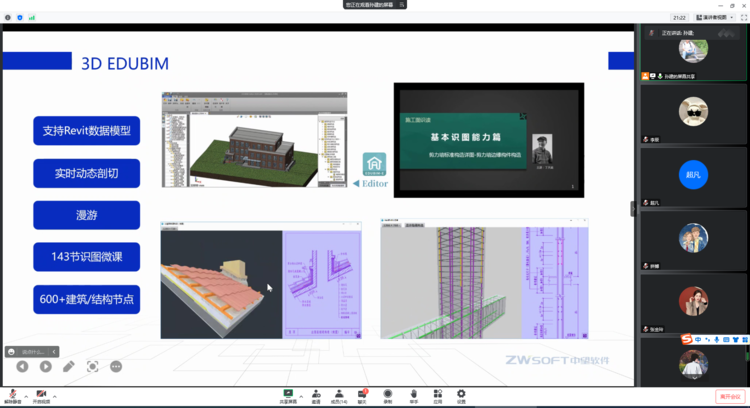Click the 支持Revit数据模型 blue box on the slide
This screenshot has width=750, height=408.
(86, 131)
